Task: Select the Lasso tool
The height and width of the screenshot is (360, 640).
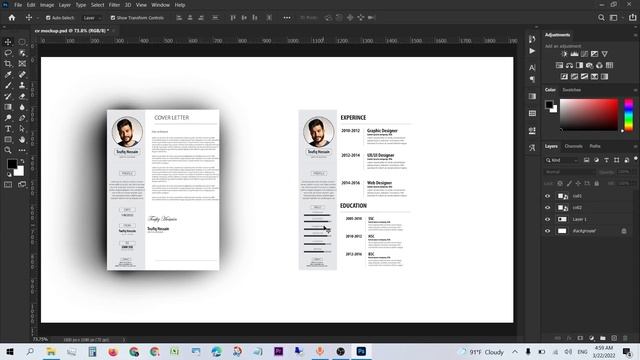Action: (x=8, y=53)
